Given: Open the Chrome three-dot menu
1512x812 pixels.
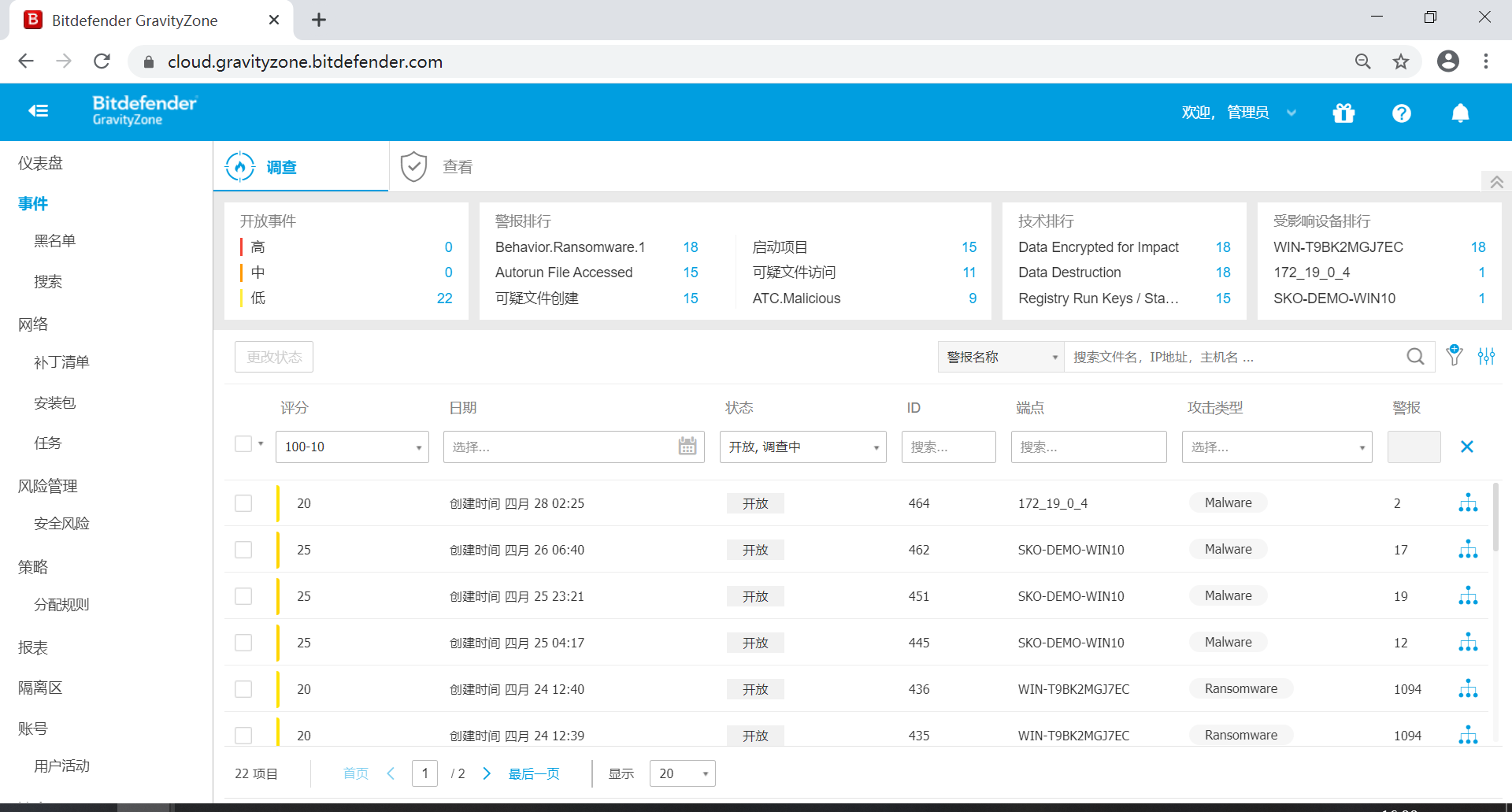Looking at the screenshot, I should [1485, 61].
